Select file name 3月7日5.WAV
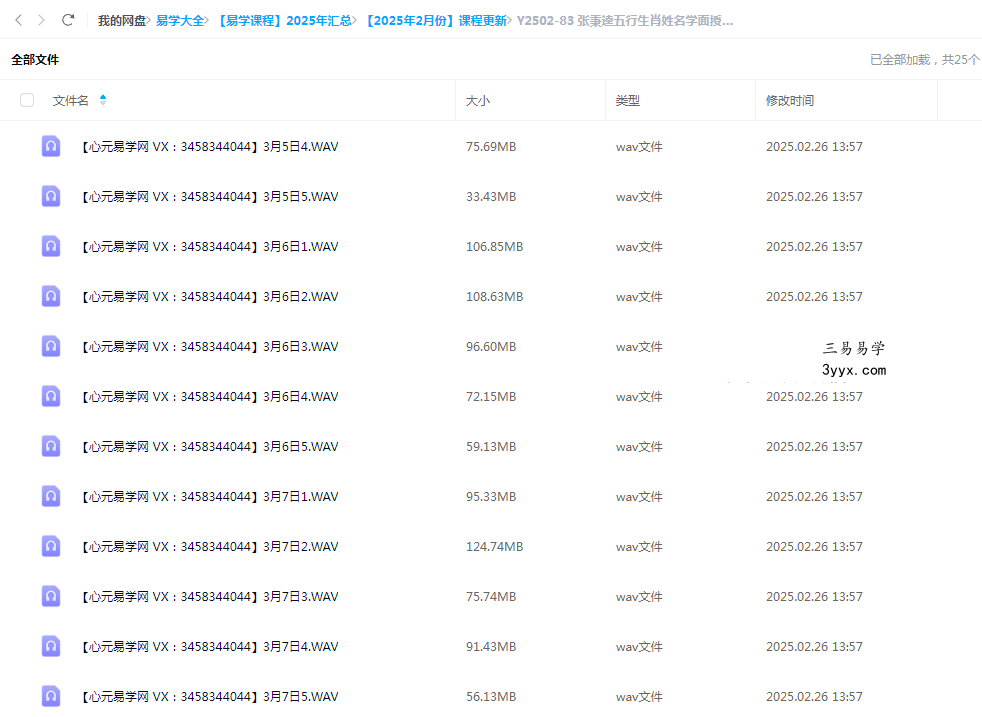 click(209, 698)
